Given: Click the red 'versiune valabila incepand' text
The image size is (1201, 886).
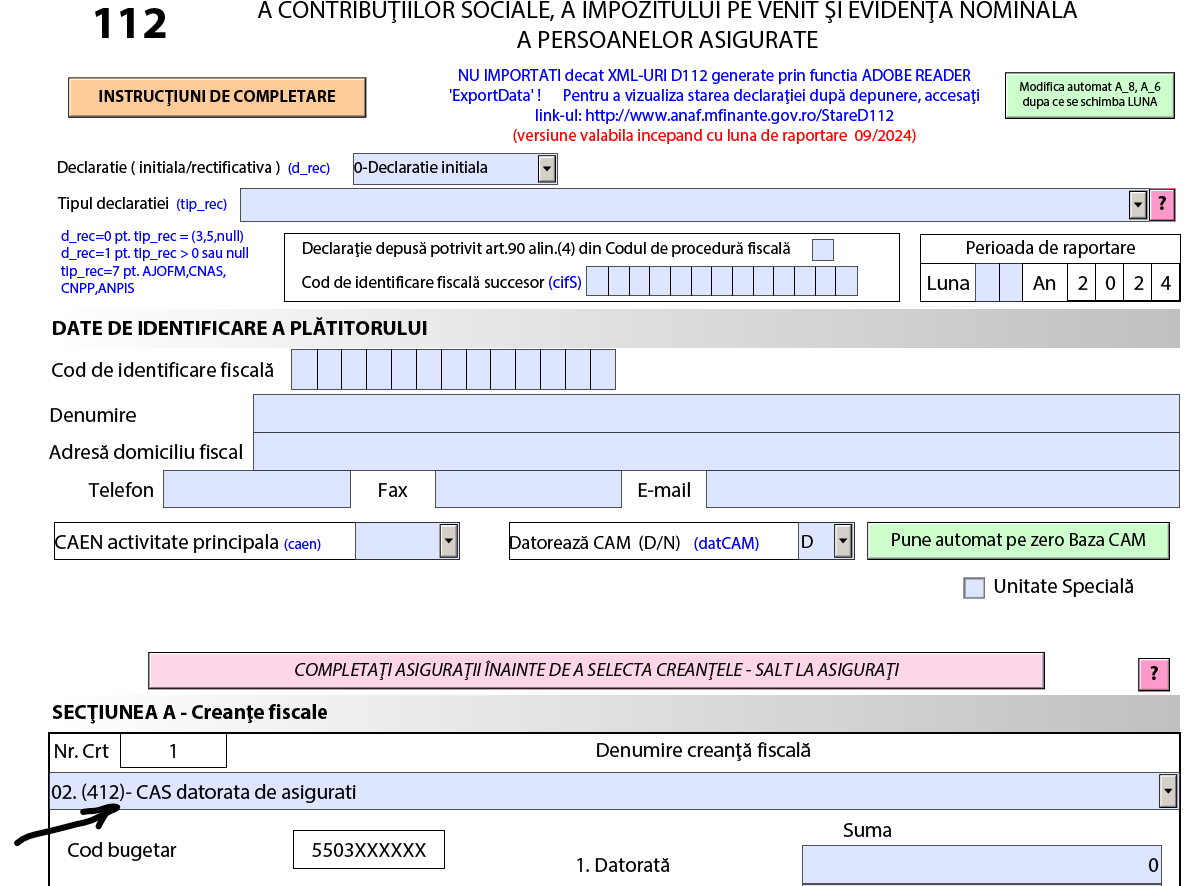Looking at the screenshot, I should point(714,135).
